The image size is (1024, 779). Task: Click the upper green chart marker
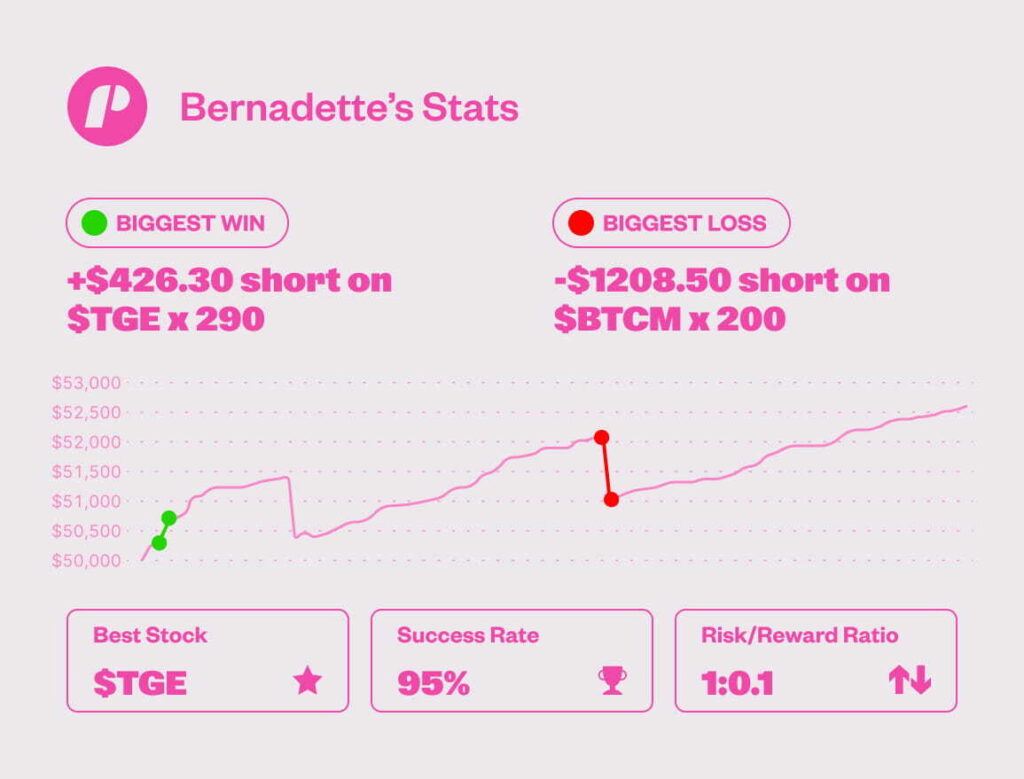point(169,518)
